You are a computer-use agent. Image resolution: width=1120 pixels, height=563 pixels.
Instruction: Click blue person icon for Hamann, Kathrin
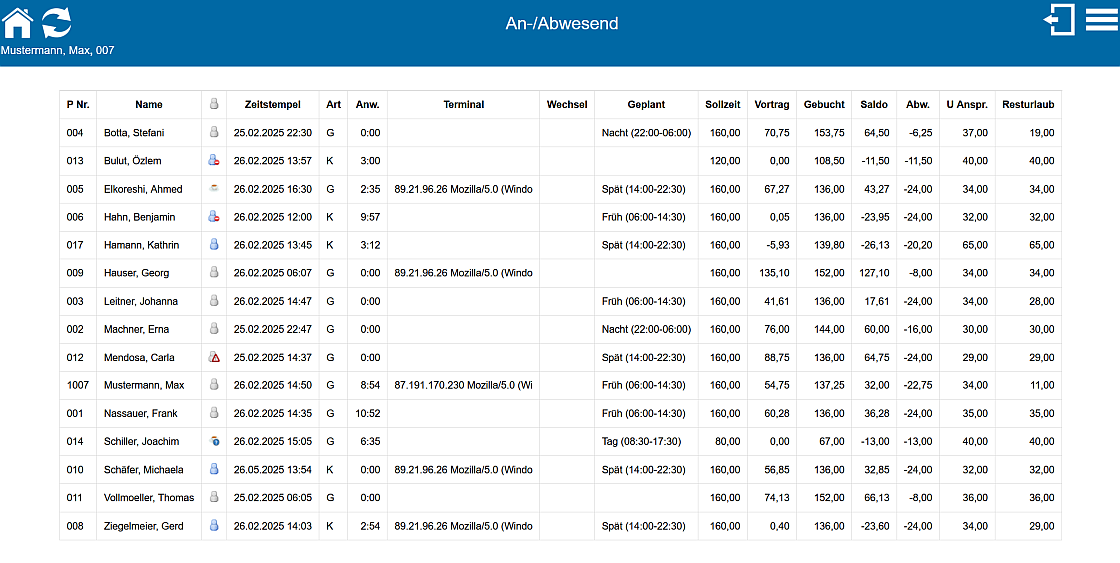click(213, 244)
